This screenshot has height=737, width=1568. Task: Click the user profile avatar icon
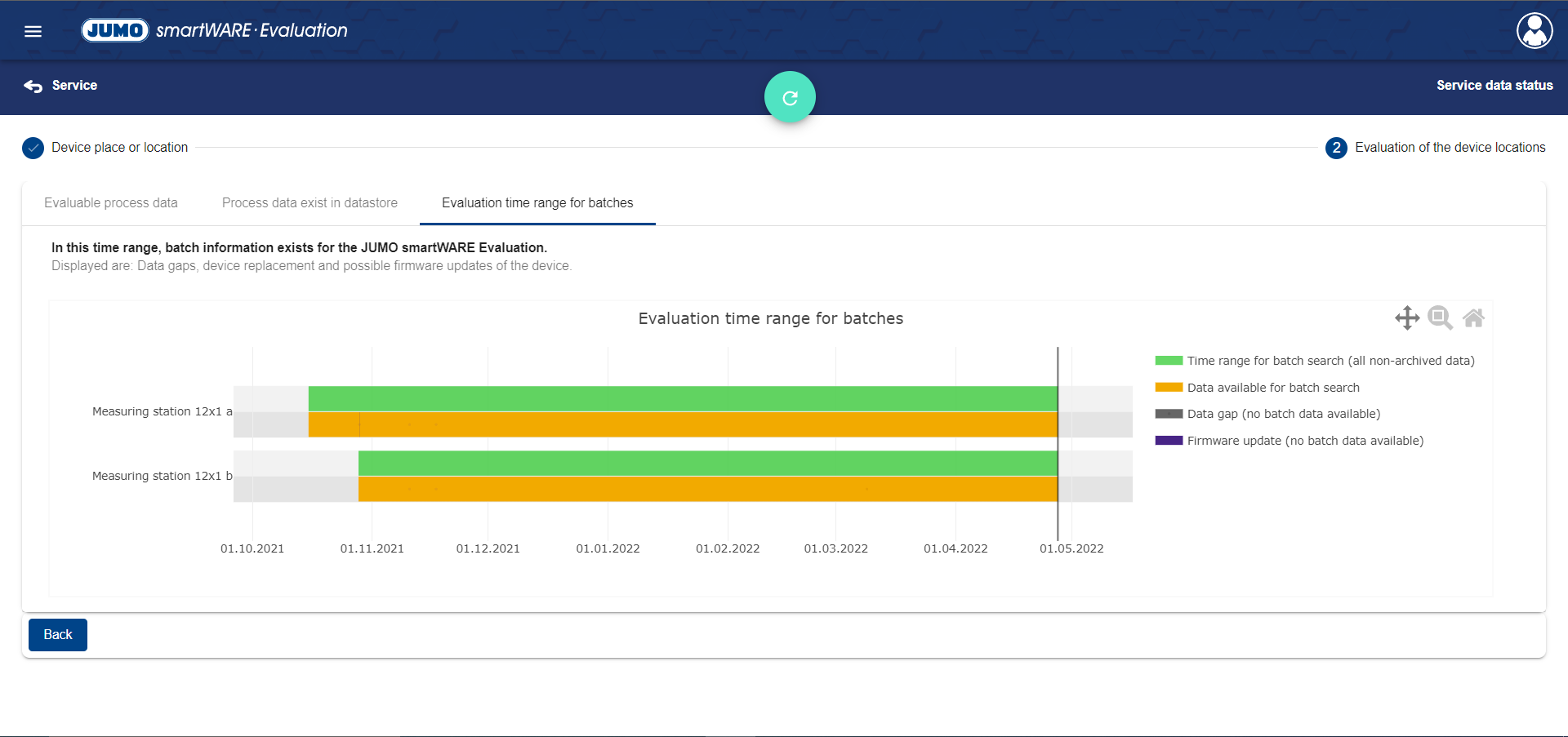(1534, 31)
